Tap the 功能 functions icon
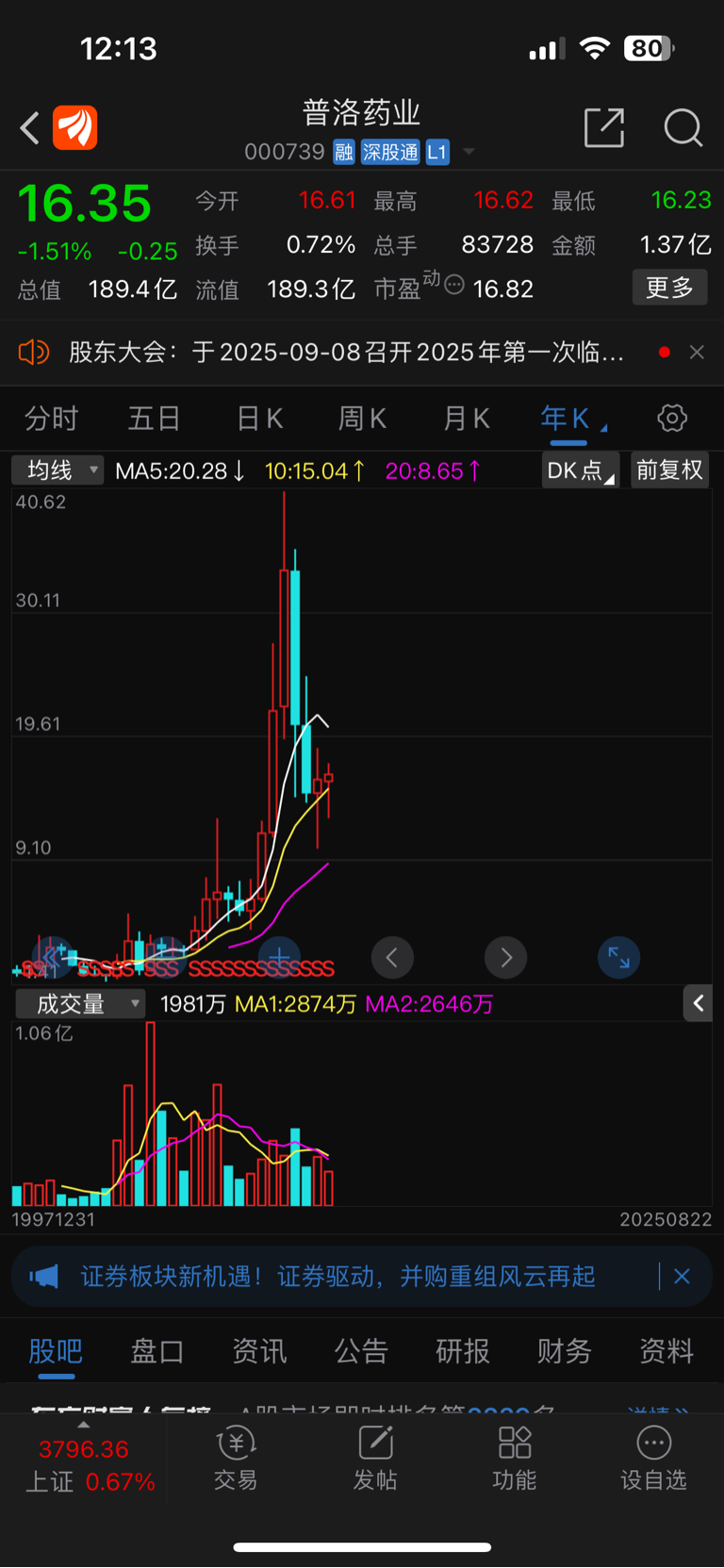The image size is (724, 1568). tap(515, 1458)
